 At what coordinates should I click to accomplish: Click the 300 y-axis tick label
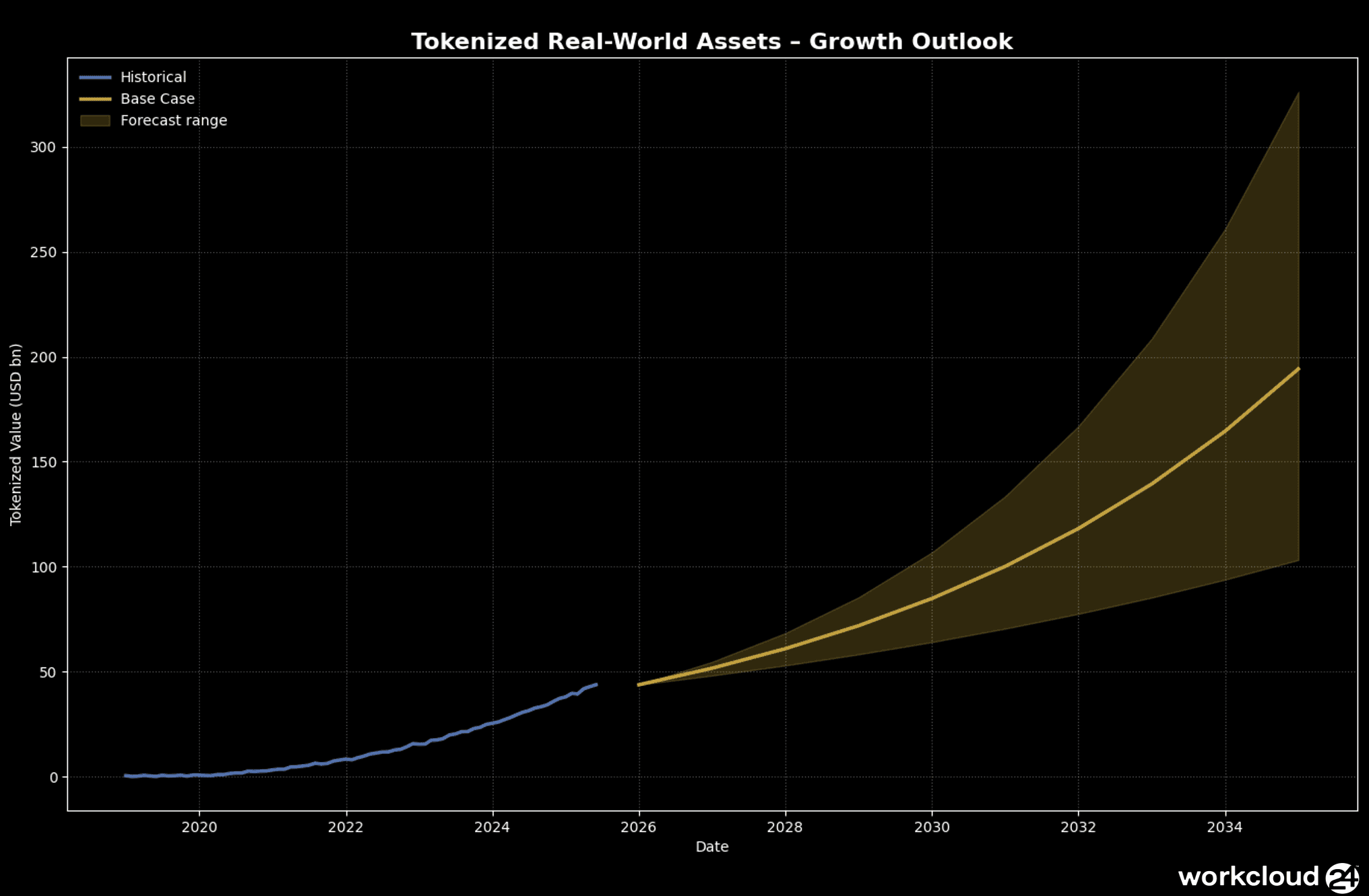click(43, 148)
